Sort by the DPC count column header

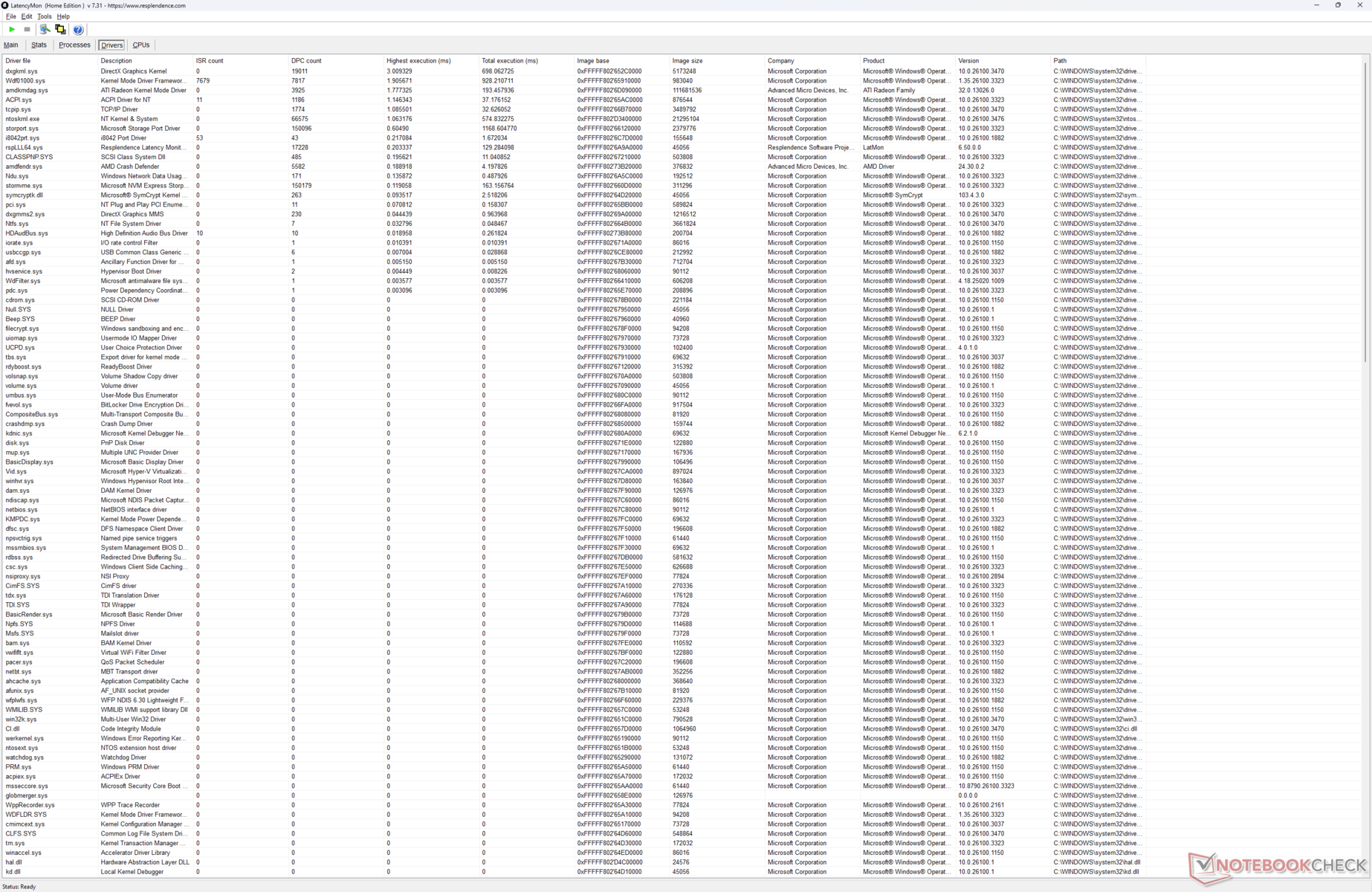[336, 61]
